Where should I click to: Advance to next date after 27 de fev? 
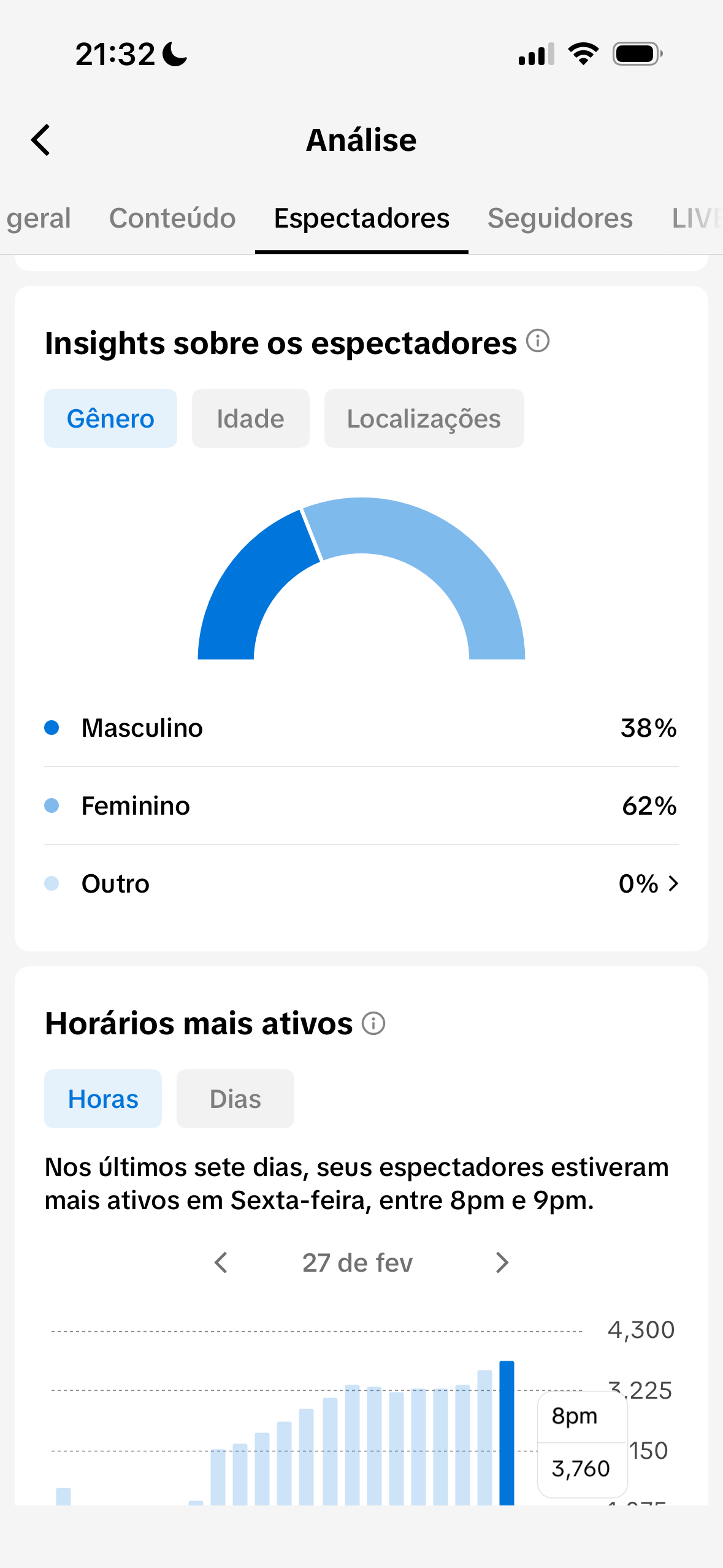(502, 1262)
